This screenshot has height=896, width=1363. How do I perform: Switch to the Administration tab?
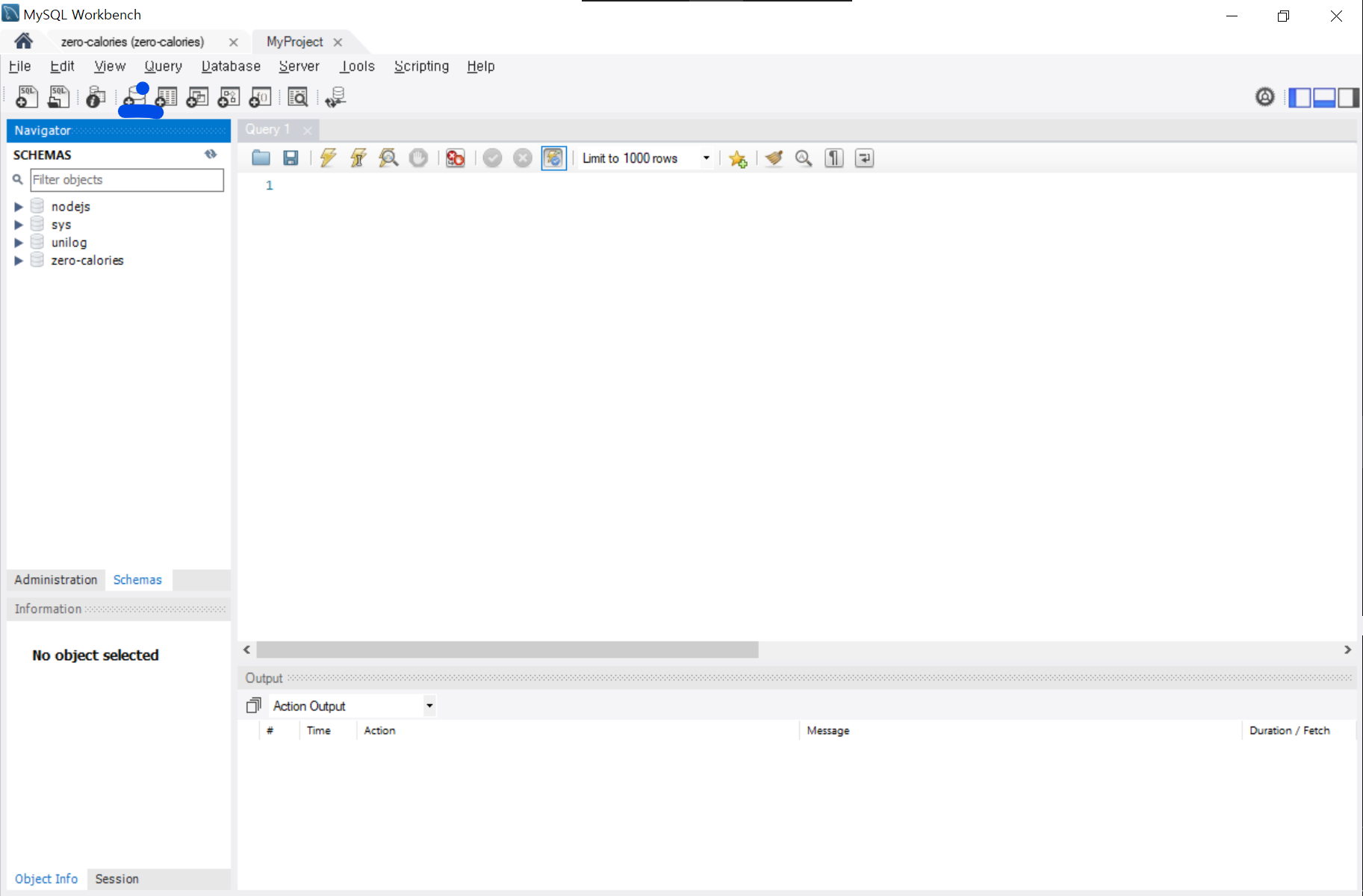point(56,579)
